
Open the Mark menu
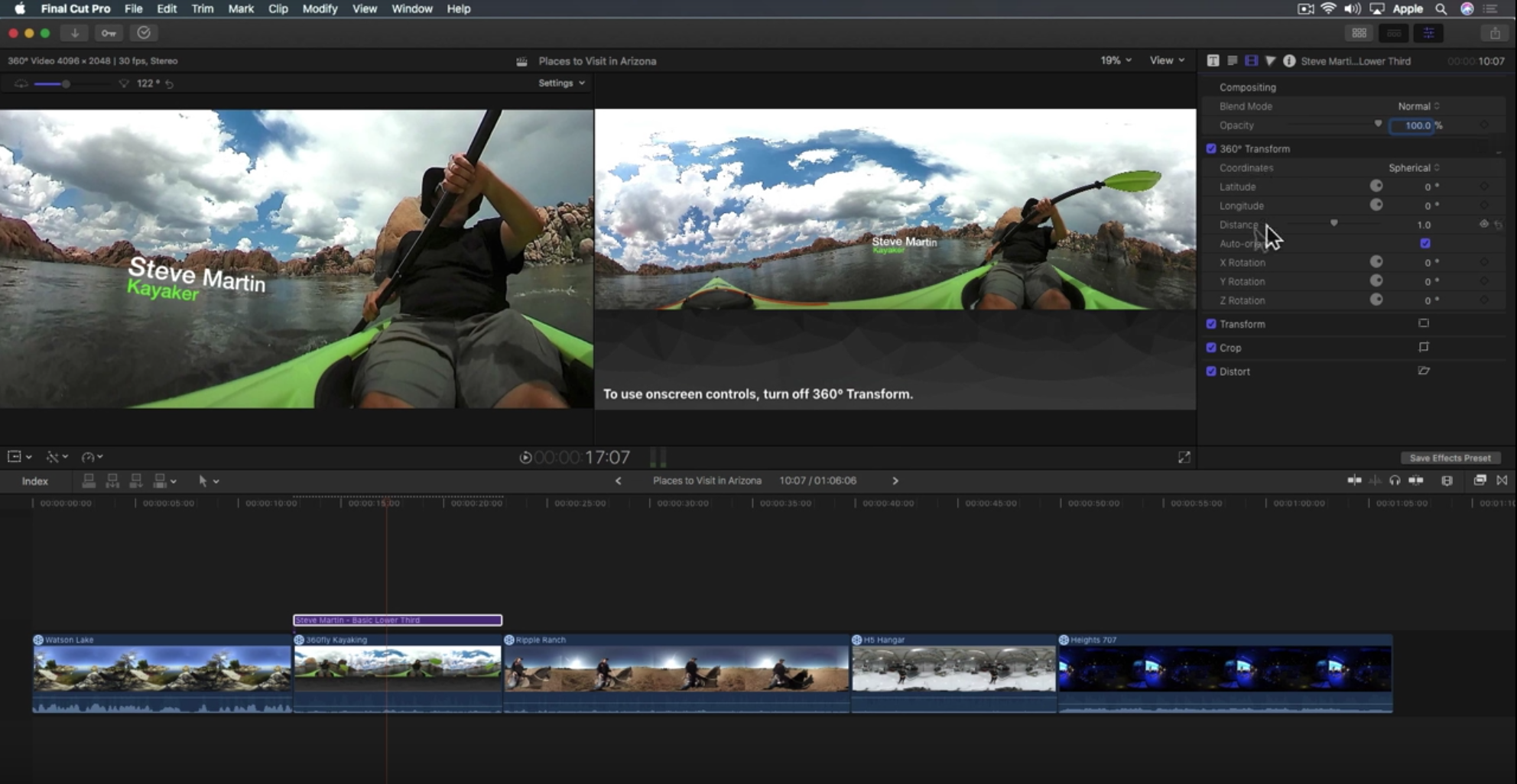(x=241, y=8)
